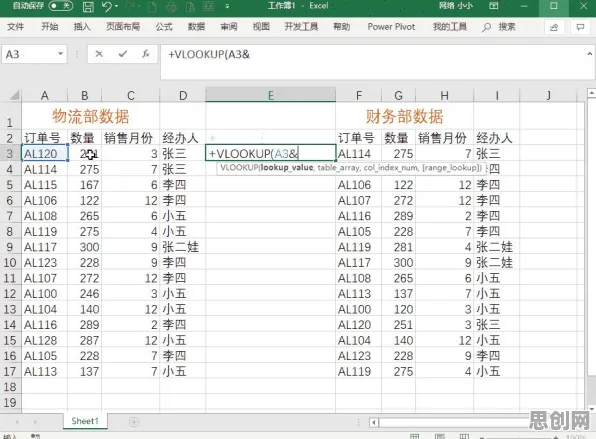Image resolution: width=596 pixels, height=439 pixels.
Task: Switch to the 插入 Insert tab
Action: click(x=82, y=27)
